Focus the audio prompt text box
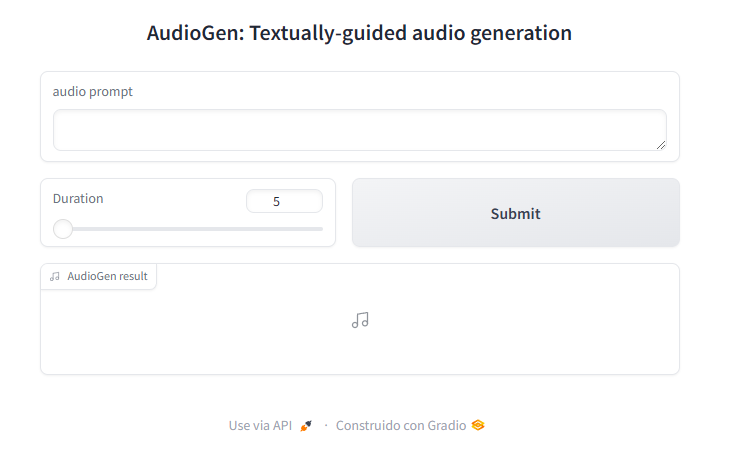This screenshot has width=733, height=465. click(359, 130)
